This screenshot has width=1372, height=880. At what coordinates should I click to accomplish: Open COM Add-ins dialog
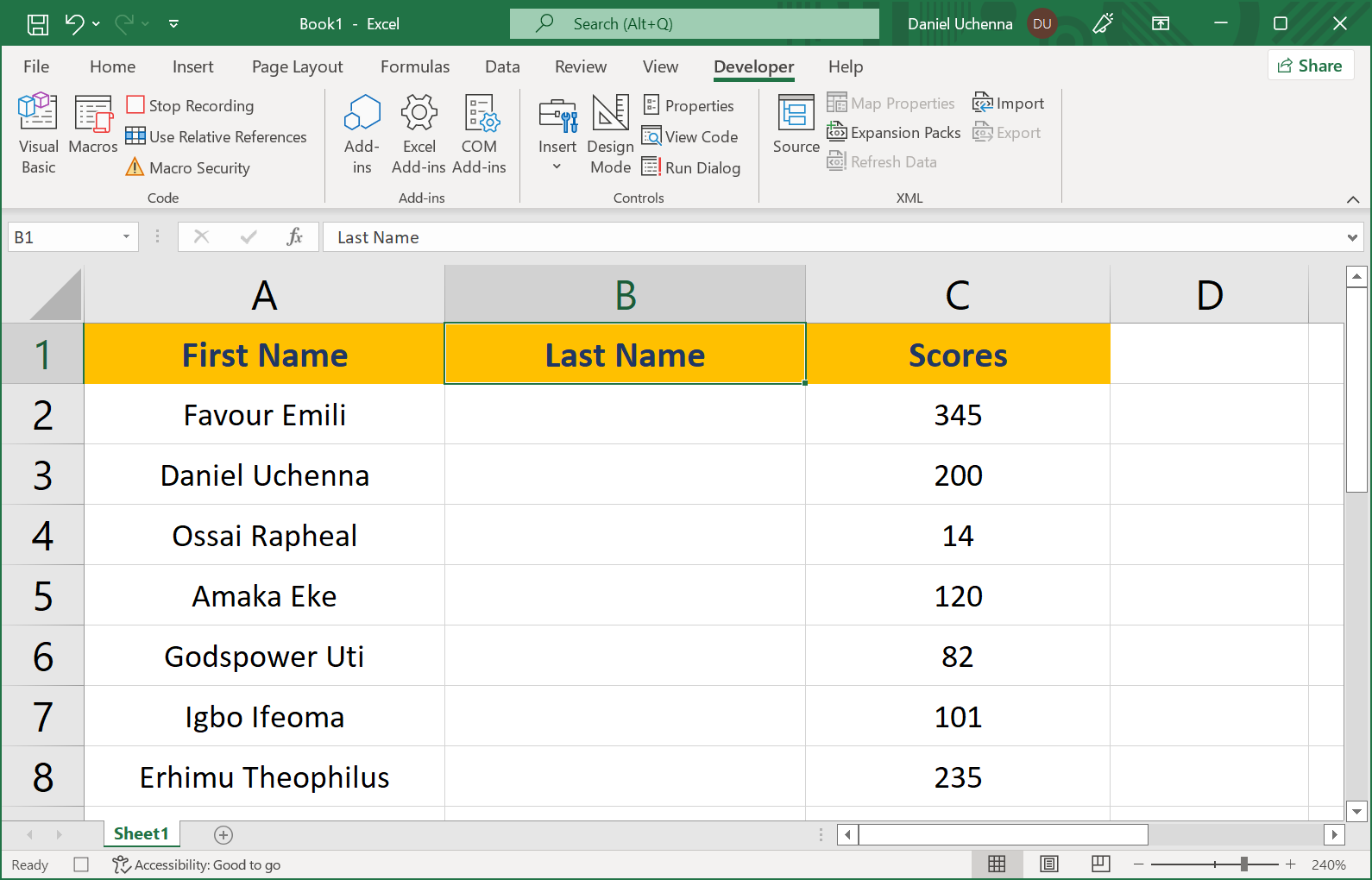tap(479, 134)
